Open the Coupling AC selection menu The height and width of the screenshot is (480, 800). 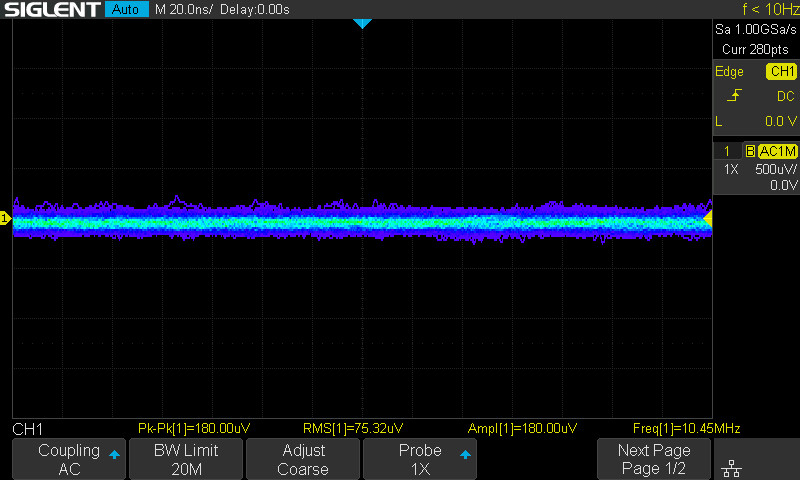(x=69, y=459)
